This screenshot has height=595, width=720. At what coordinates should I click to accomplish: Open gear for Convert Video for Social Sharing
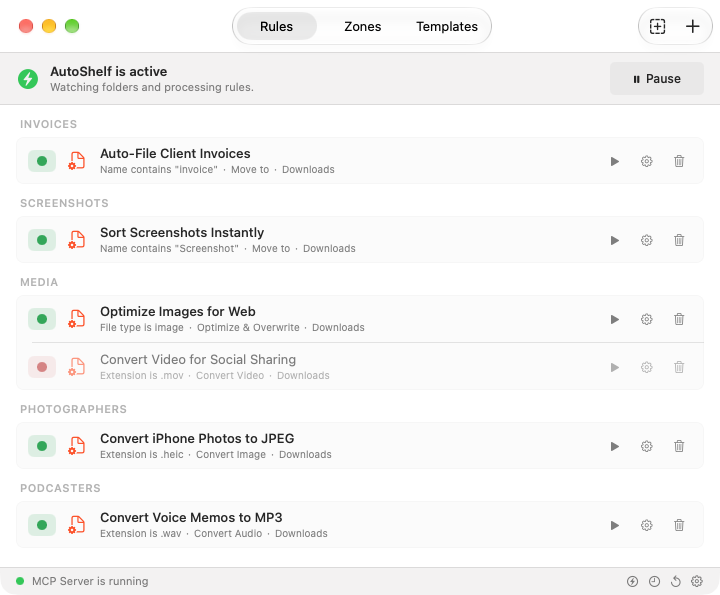point(647,367)
